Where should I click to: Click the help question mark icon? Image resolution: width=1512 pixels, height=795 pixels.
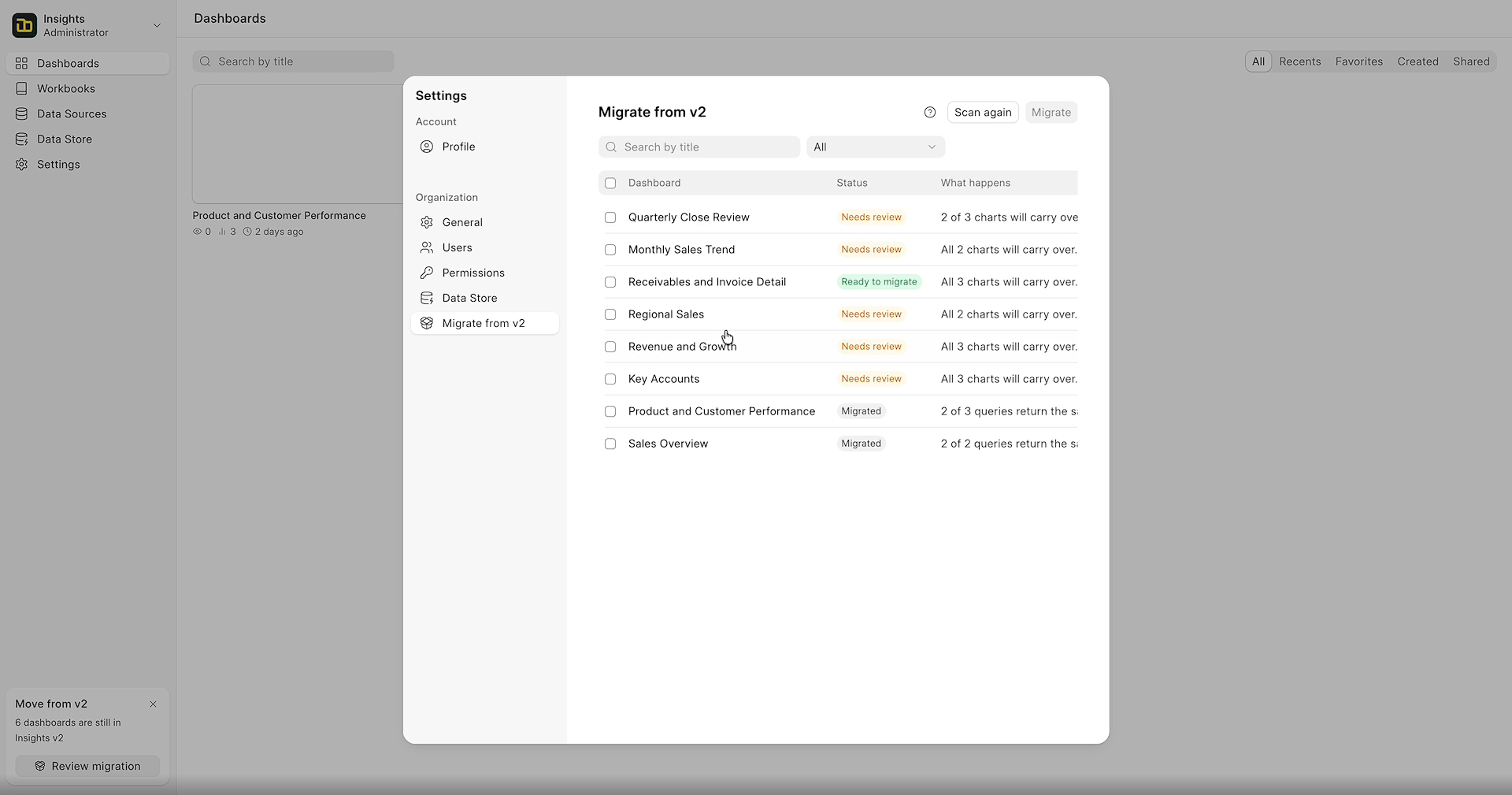pos(930,113)
